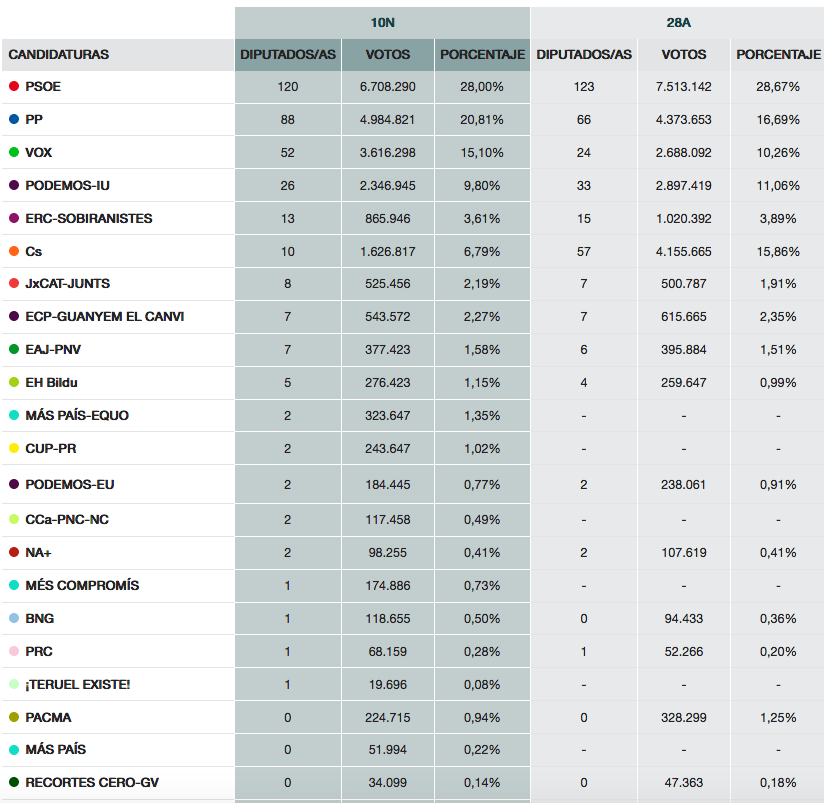Click ERC-SOBIRANISTES 28A votes 1.020.392

pos(684,219)
